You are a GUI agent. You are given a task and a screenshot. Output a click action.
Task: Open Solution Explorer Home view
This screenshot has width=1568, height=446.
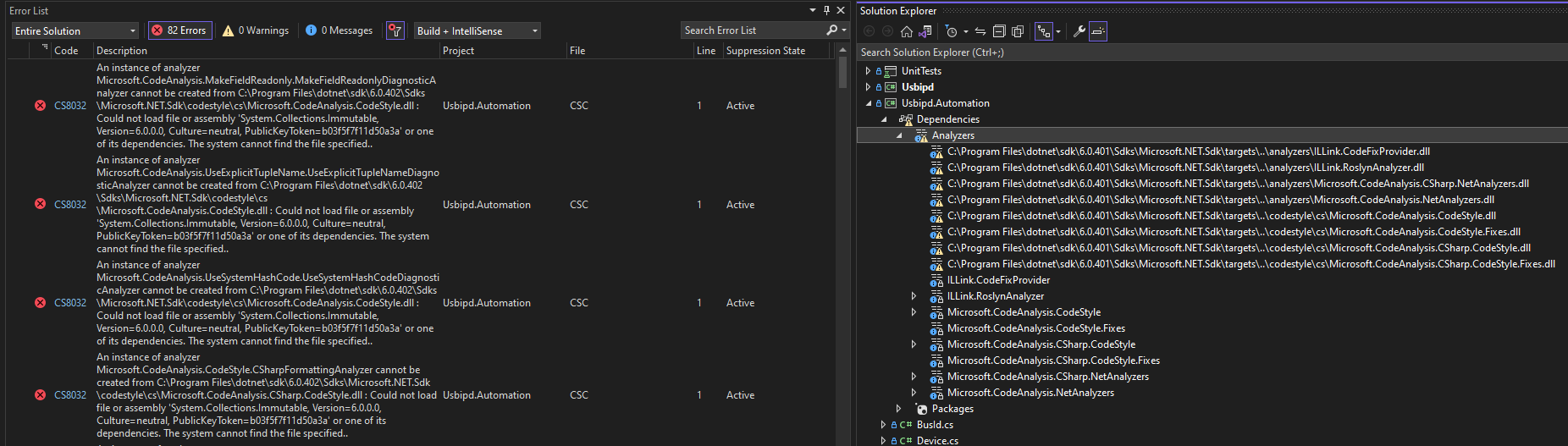coord(907,31)
